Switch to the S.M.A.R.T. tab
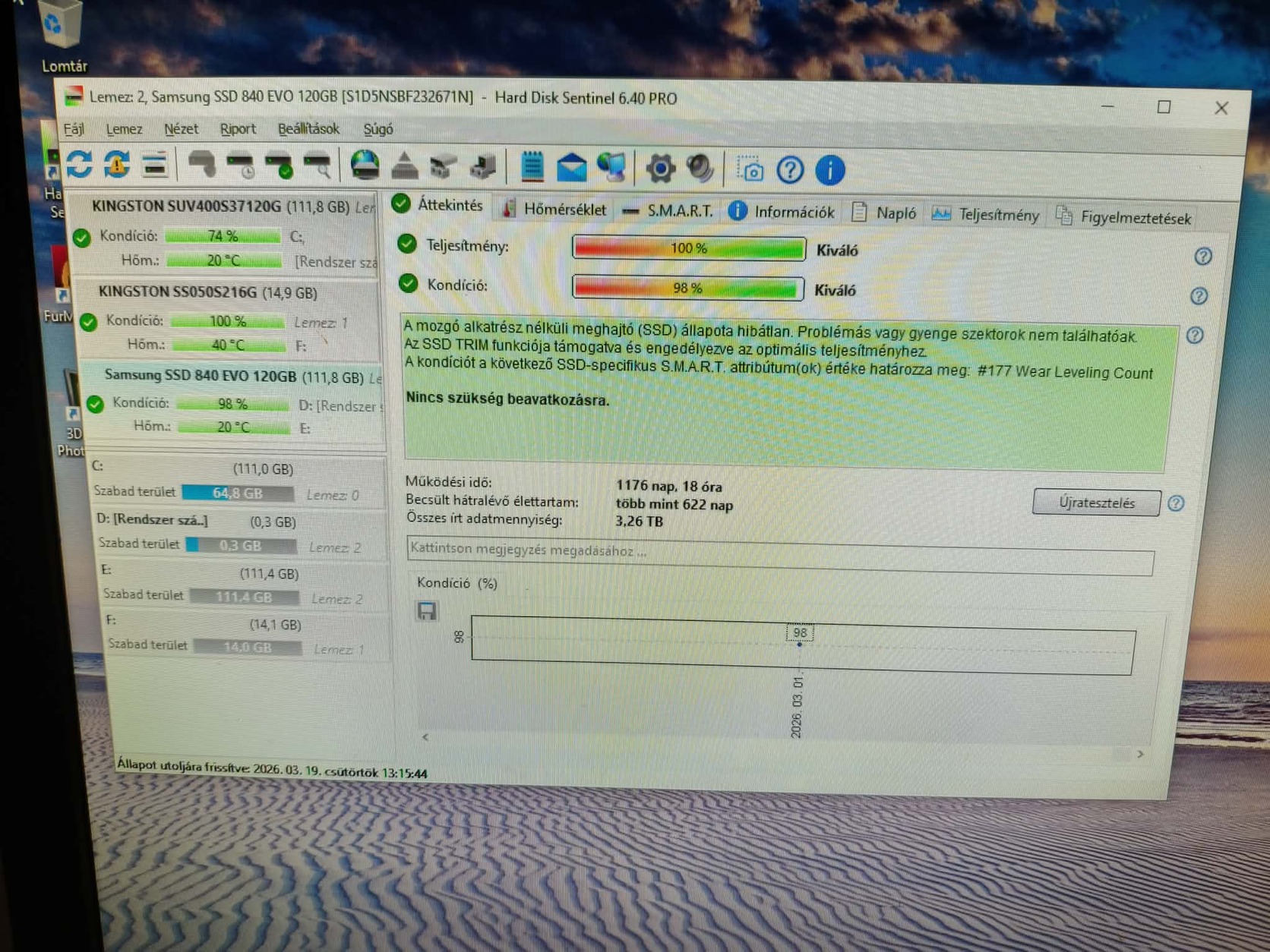1270x952 pixels. [x=668, y=211]
